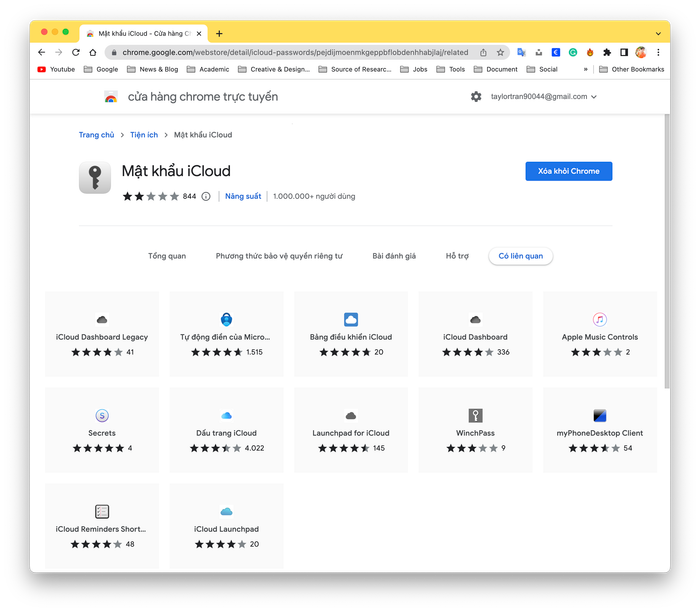Open the Chrome profile avatar
Viewport: 700px width, 612px height.
tap(641, 52)
